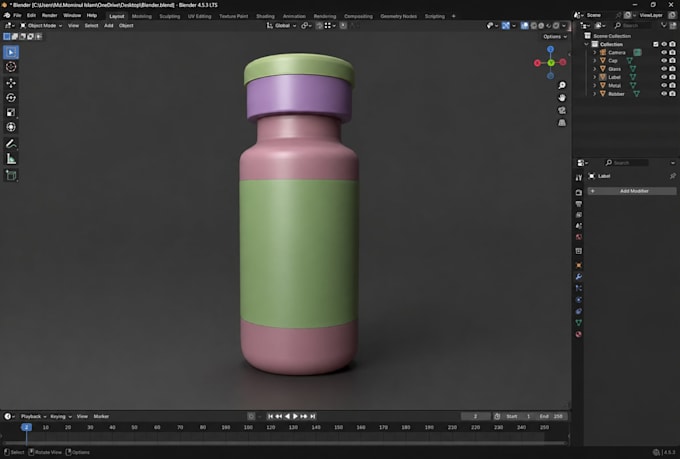The image size is (680, 459).
Task: Switch to the Shading workspace tab
Action: point(265,16)
